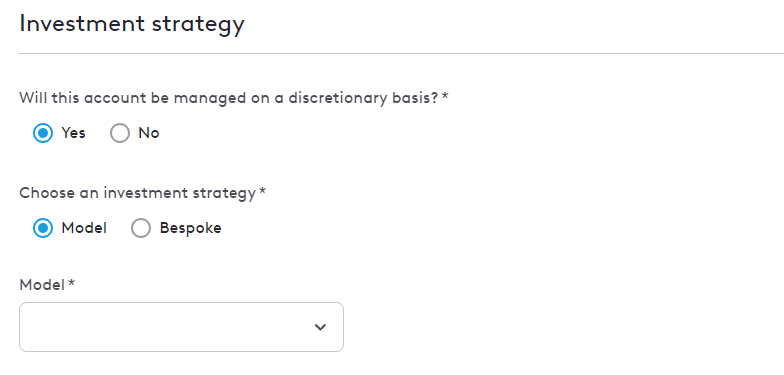Click the Model field label above dropdown

42,286
